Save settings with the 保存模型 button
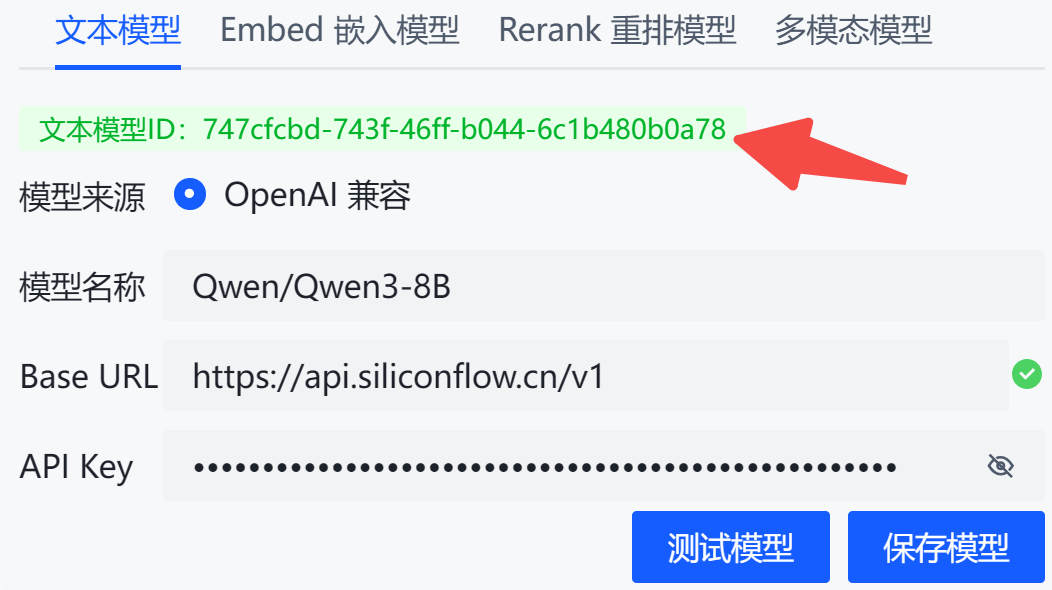The height and width of the screenshot is (590, 1052). click(946, 547)
